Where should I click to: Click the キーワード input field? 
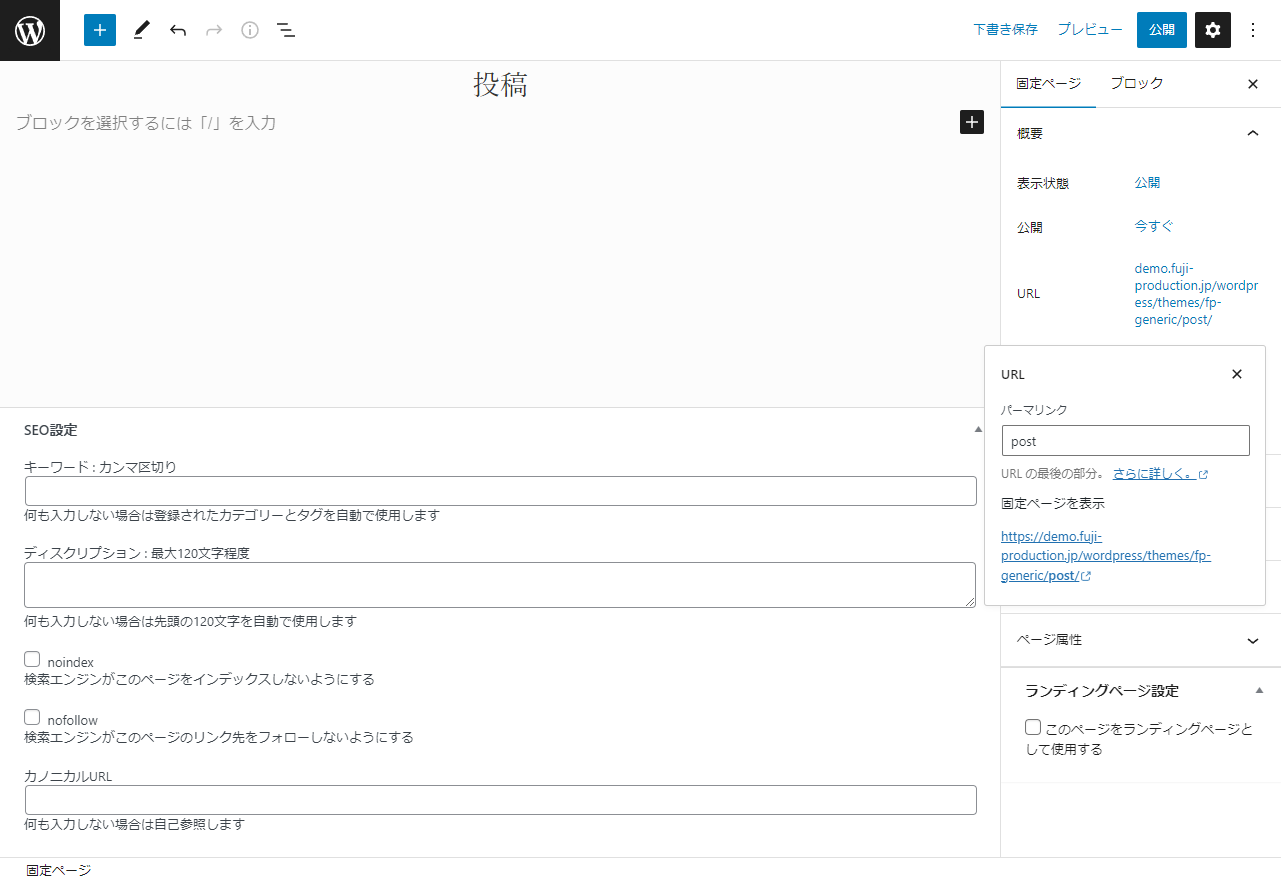pos(500,491)
